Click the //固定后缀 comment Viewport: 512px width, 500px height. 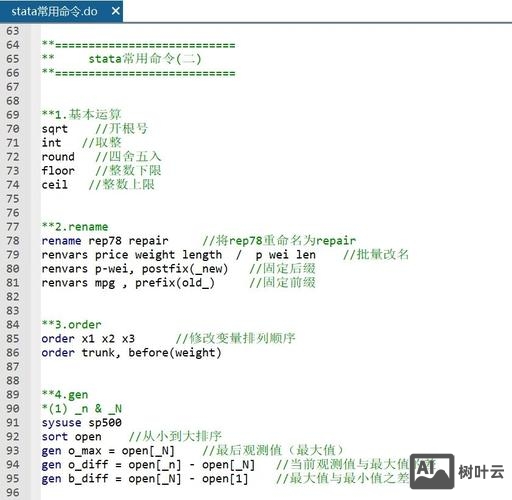(x=283, y=269)
